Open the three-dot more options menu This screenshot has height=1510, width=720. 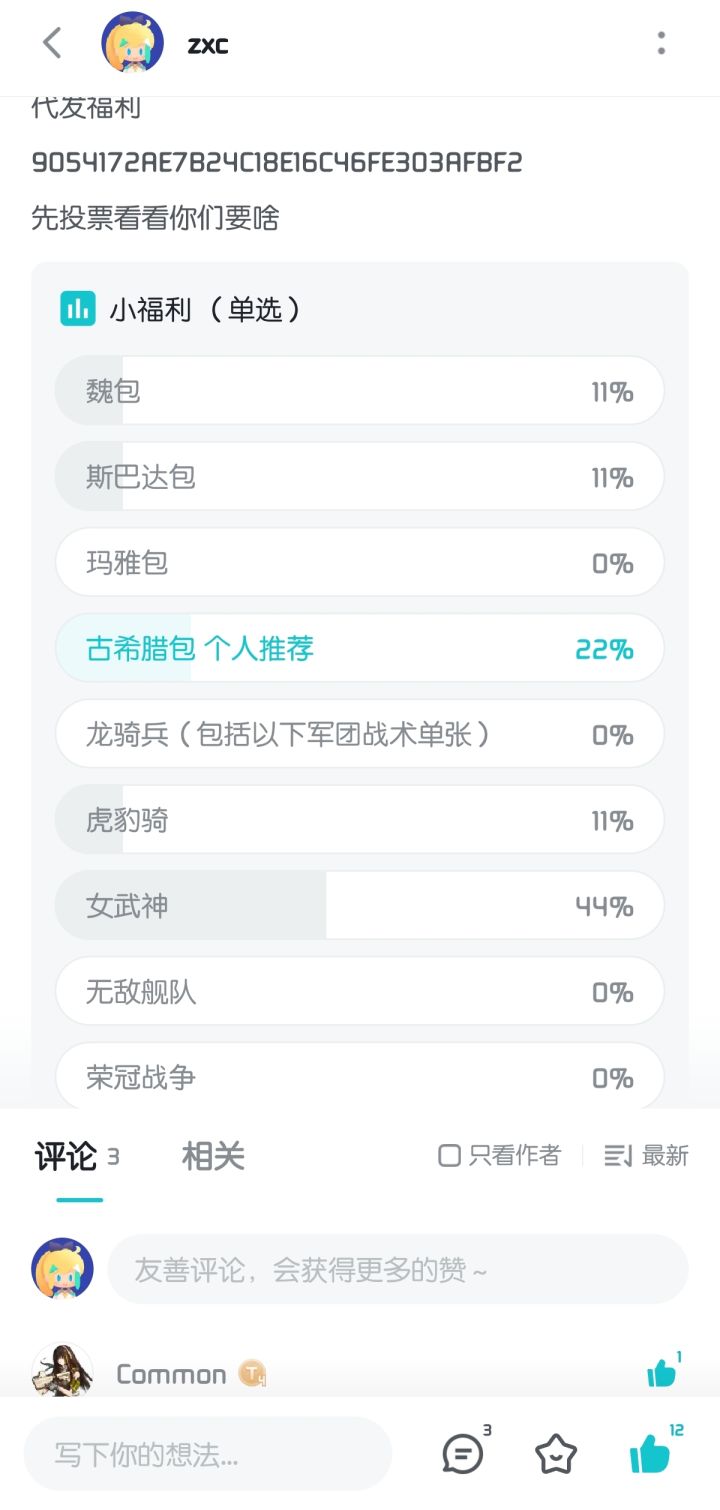[661, 43]
